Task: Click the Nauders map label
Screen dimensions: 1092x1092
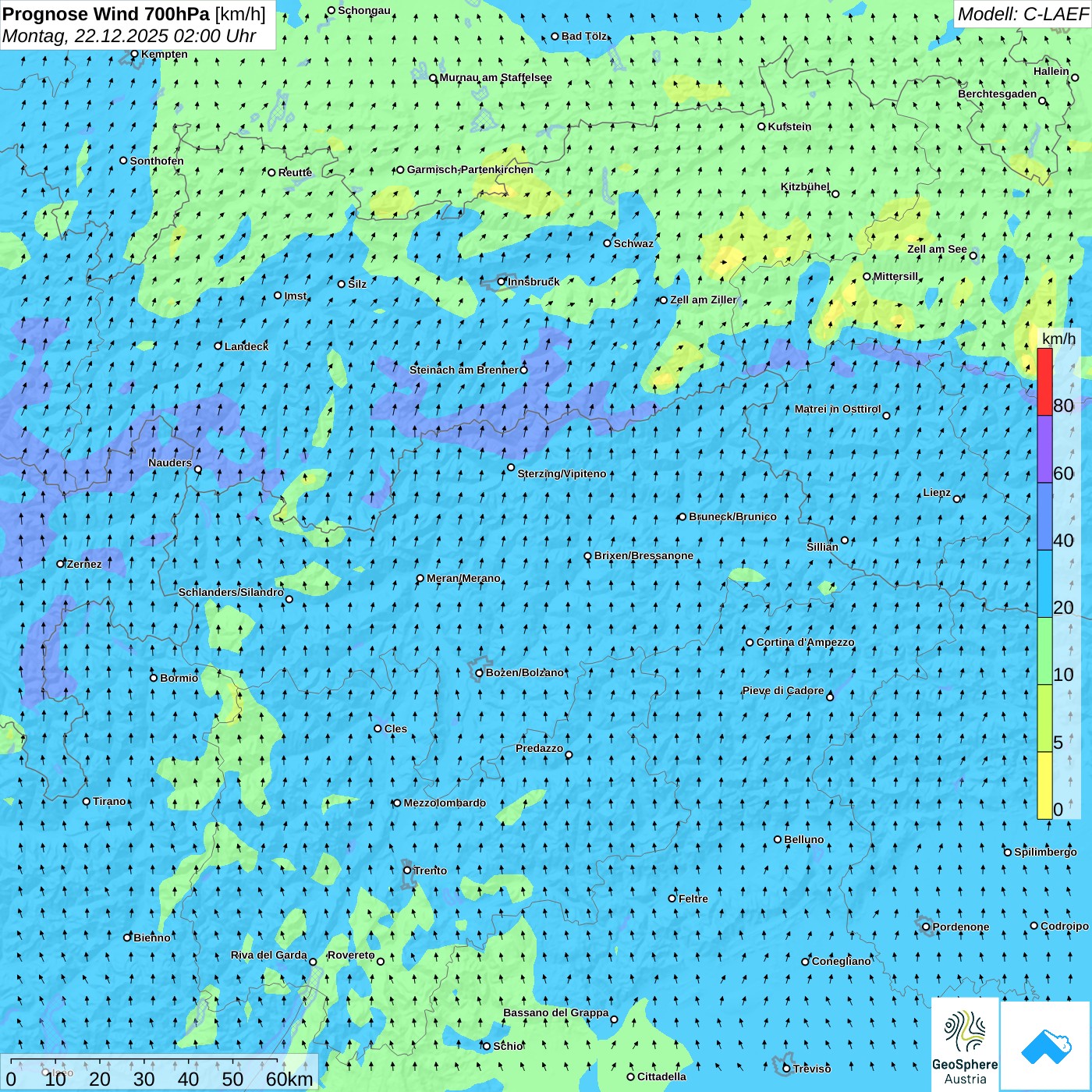Action: point(170,463)
